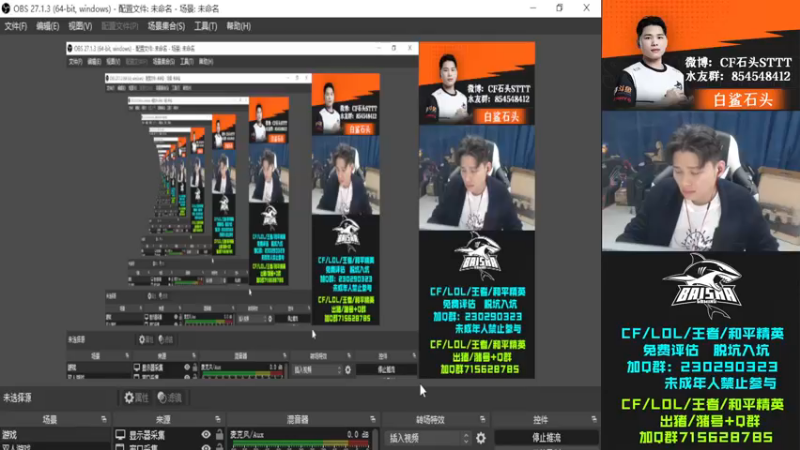
Task: Click the 麦克风/Aux mixer label
Action: tap(247, 434)
